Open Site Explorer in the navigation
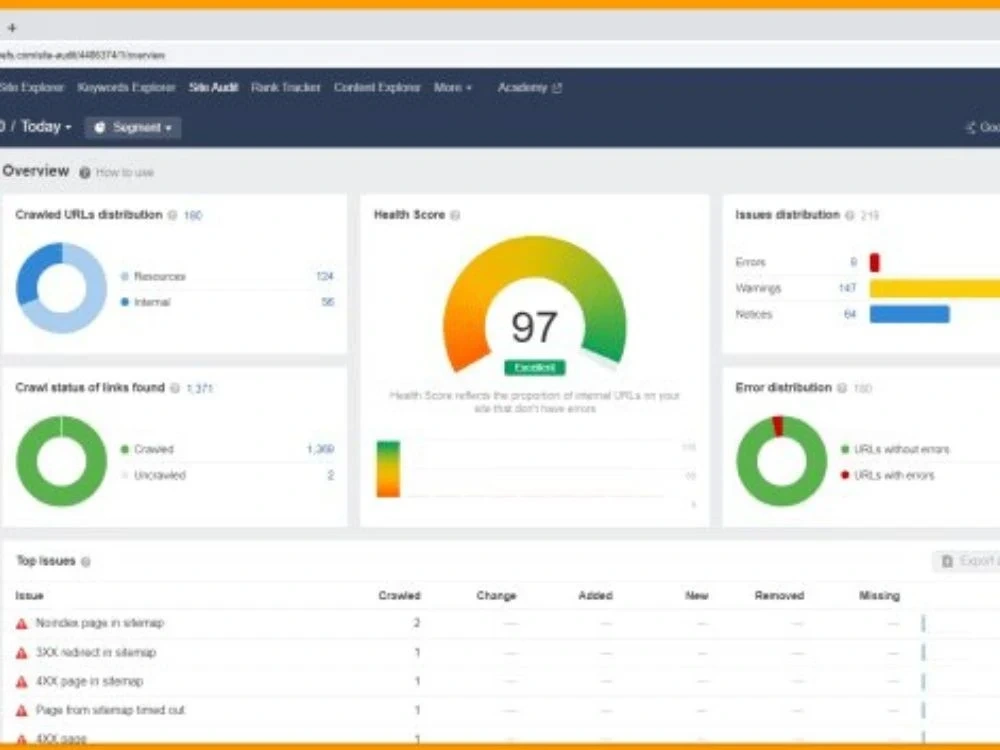This screenshot has width=1000, height=750. point(31,87)
